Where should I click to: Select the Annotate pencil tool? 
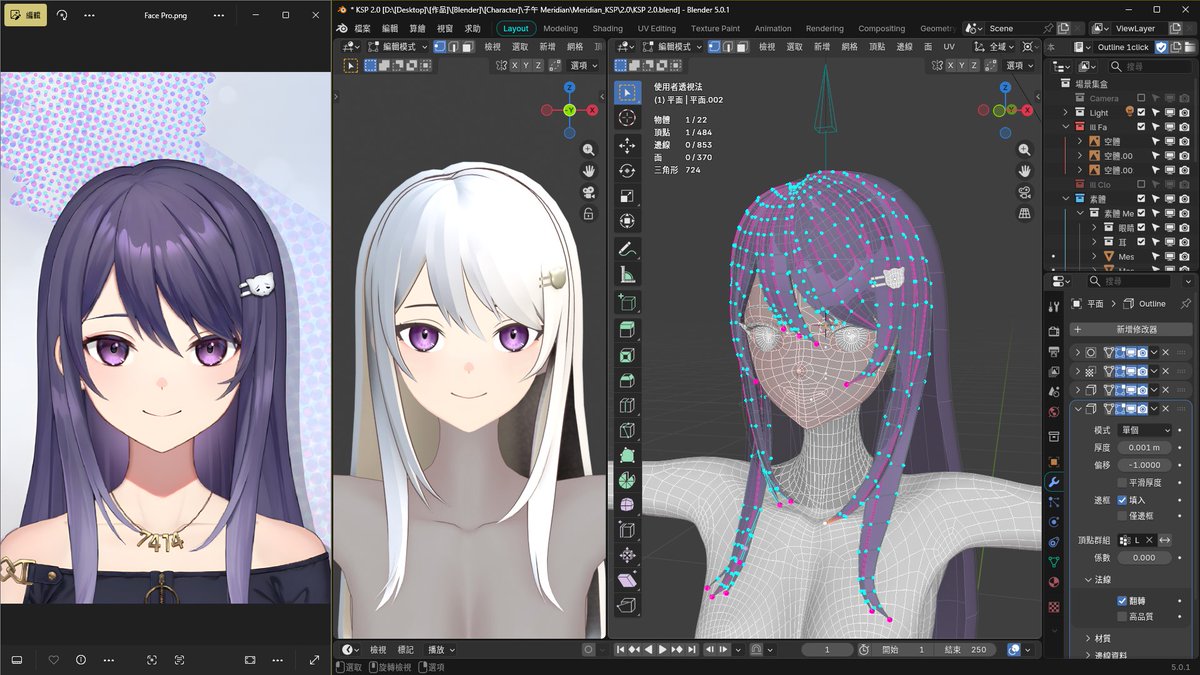627,249
